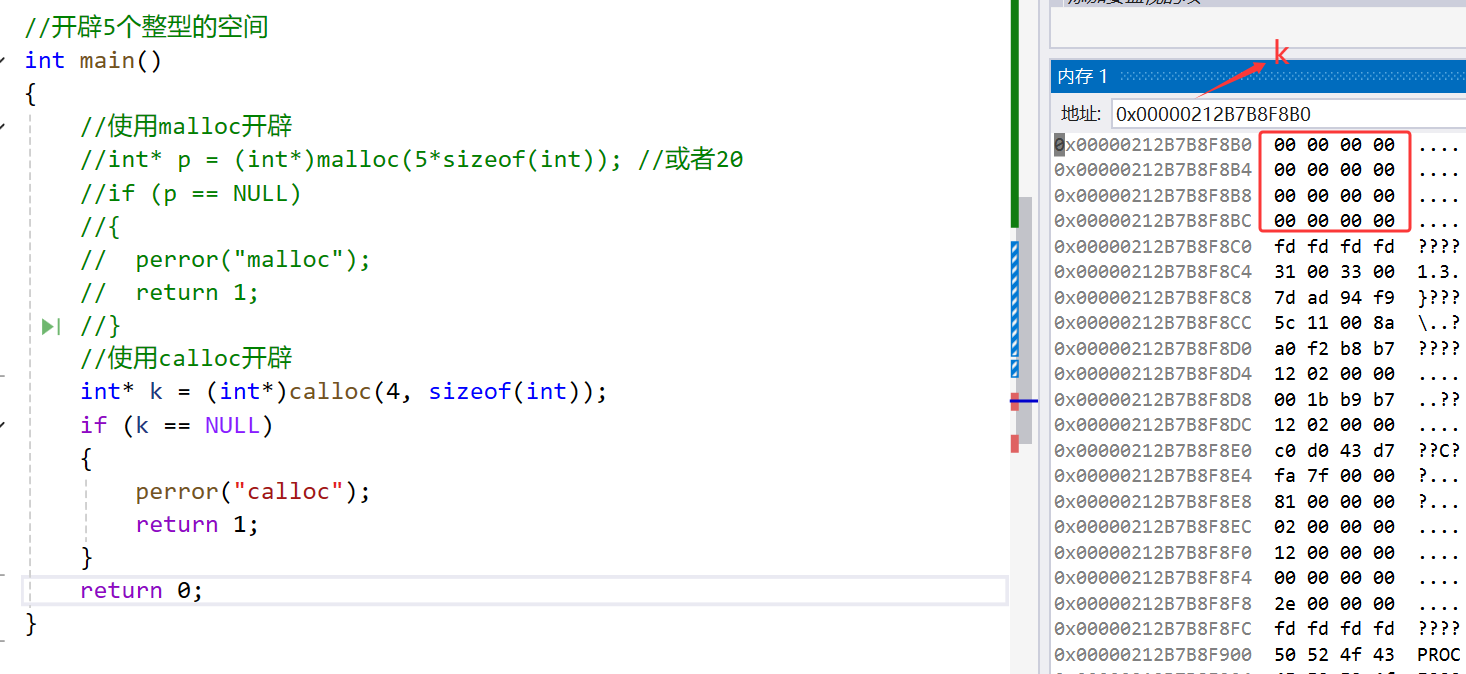Click memory row address 0x00000212B7B8F8EC
The image size is (1466, 674).
click(x=1153, y=527)
